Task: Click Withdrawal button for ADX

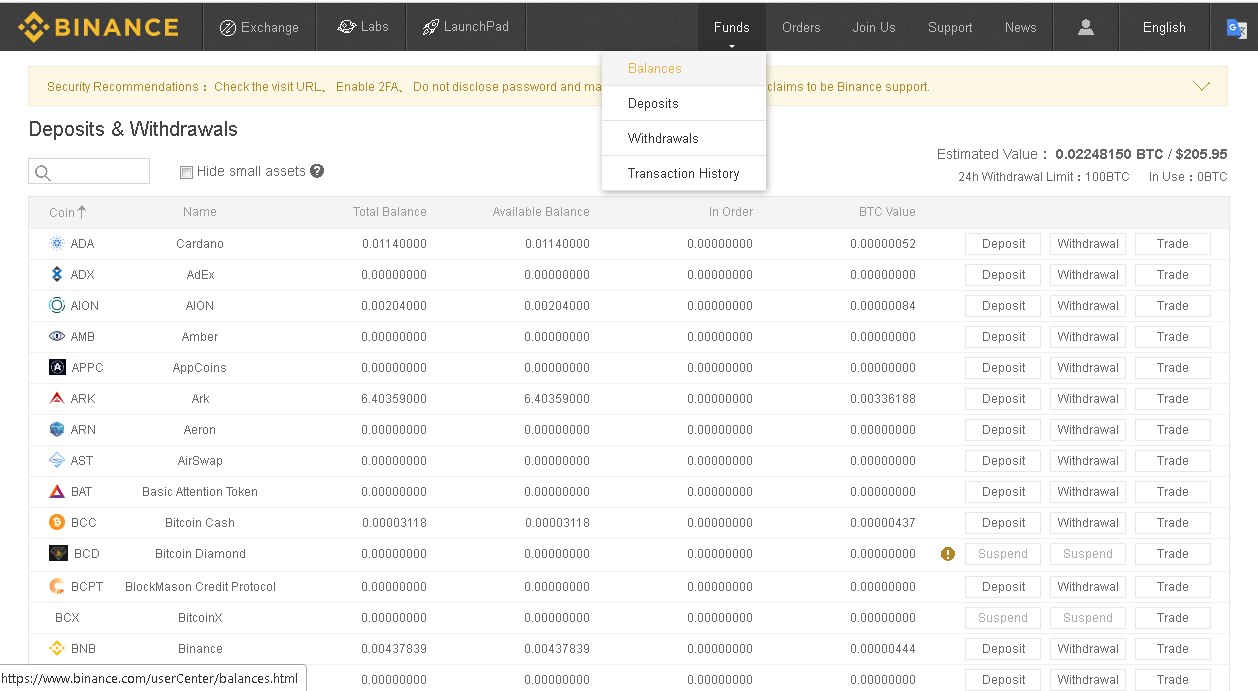Action: (1088, 275)
